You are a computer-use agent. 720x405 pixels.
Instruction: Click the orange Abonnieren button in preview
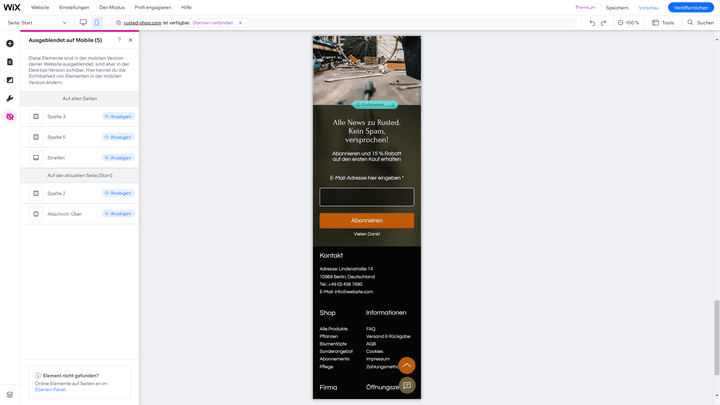pos(366,220)
